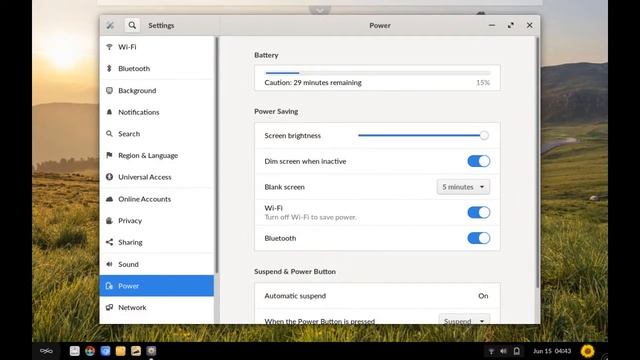Click 'Turn off Wi-Fi to save power' text

click(x=310, y=217)
